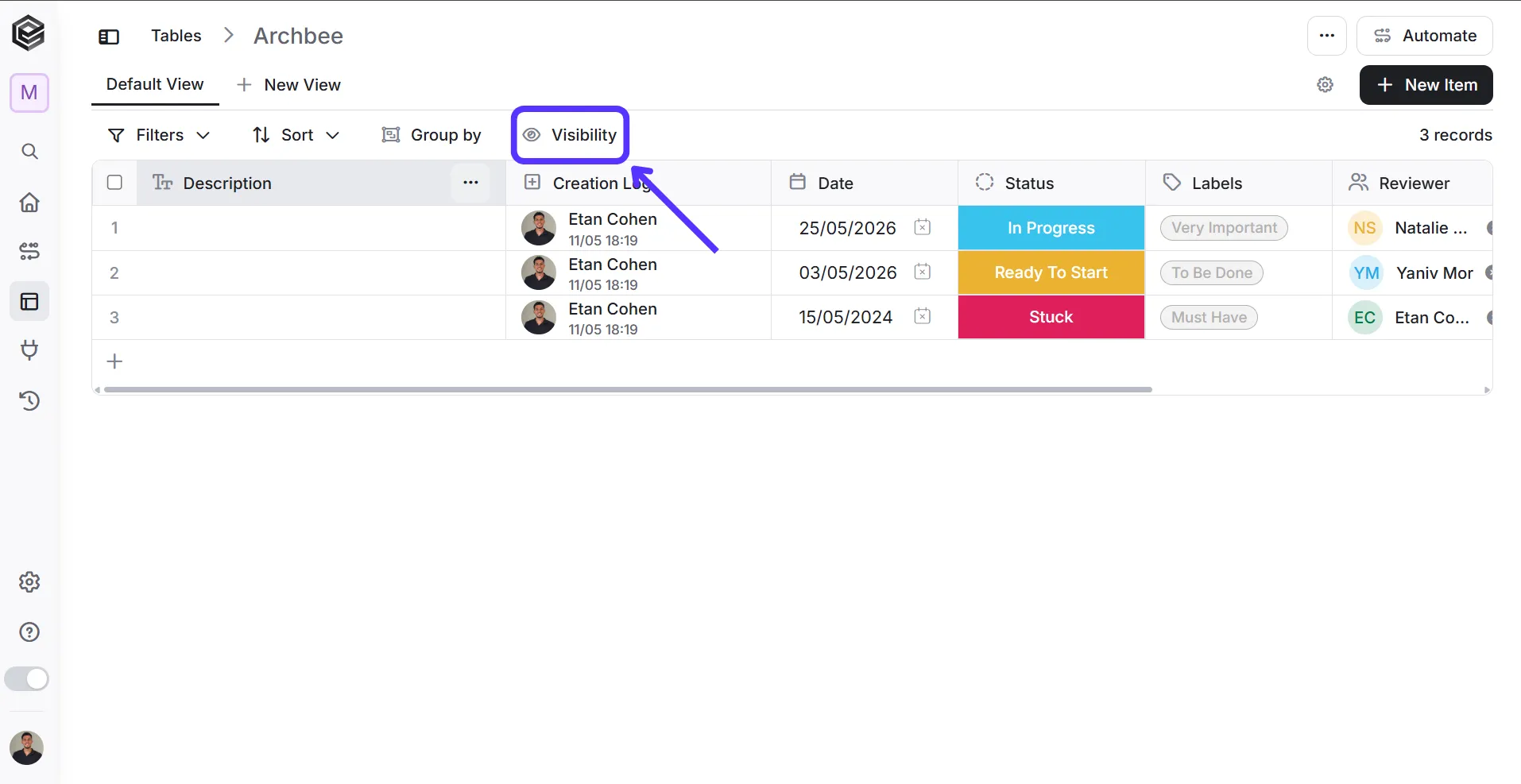Open the user profile photo in the sidebar
The height and width of the screenshot is (784, 1521).
(x=27, y=748)
